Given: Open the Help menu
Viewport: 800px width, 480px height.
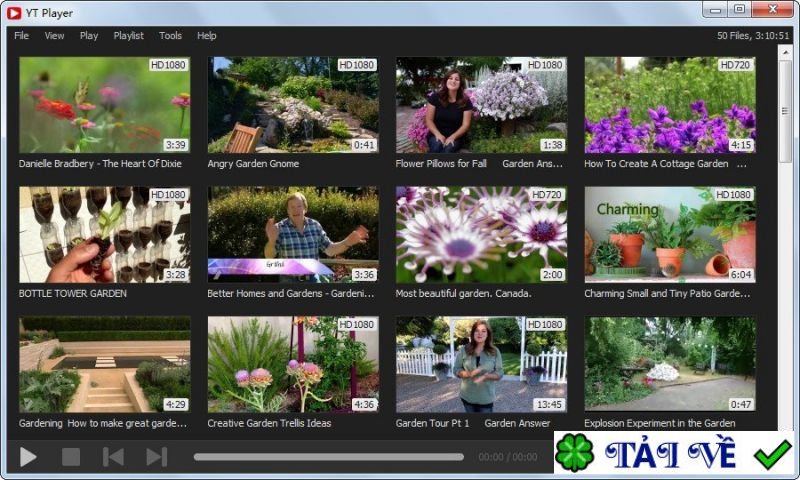Looking at the screenshot, I should coord(206,36).
